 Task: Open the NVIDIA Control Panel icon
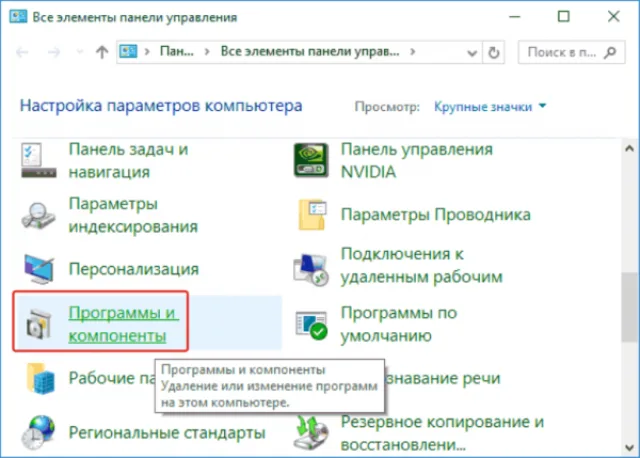[x=311, y=160]
